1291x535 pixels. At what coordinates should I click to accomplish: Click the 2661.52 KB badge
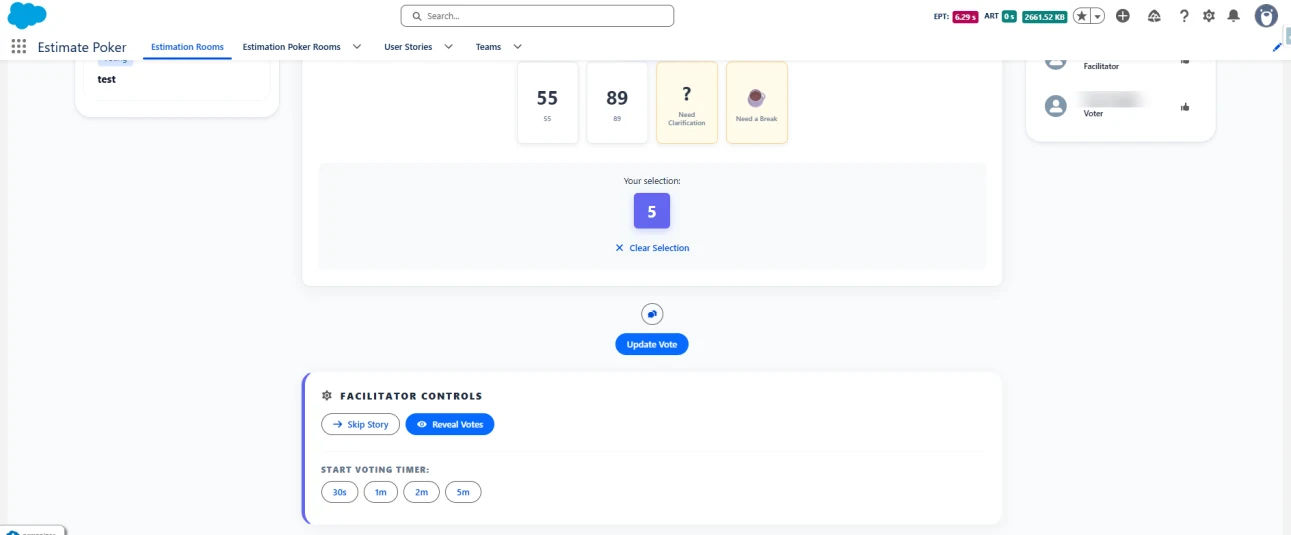(x=1044, y=16)
